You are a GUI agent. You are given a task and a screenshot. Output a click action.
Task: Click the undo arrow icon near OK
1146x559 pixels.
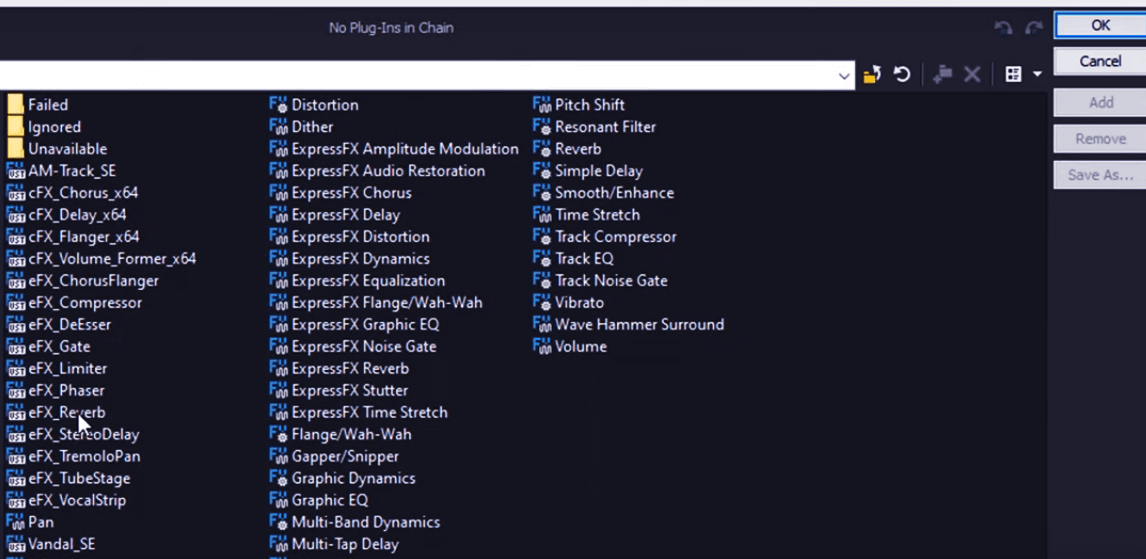coord(1003,28)
